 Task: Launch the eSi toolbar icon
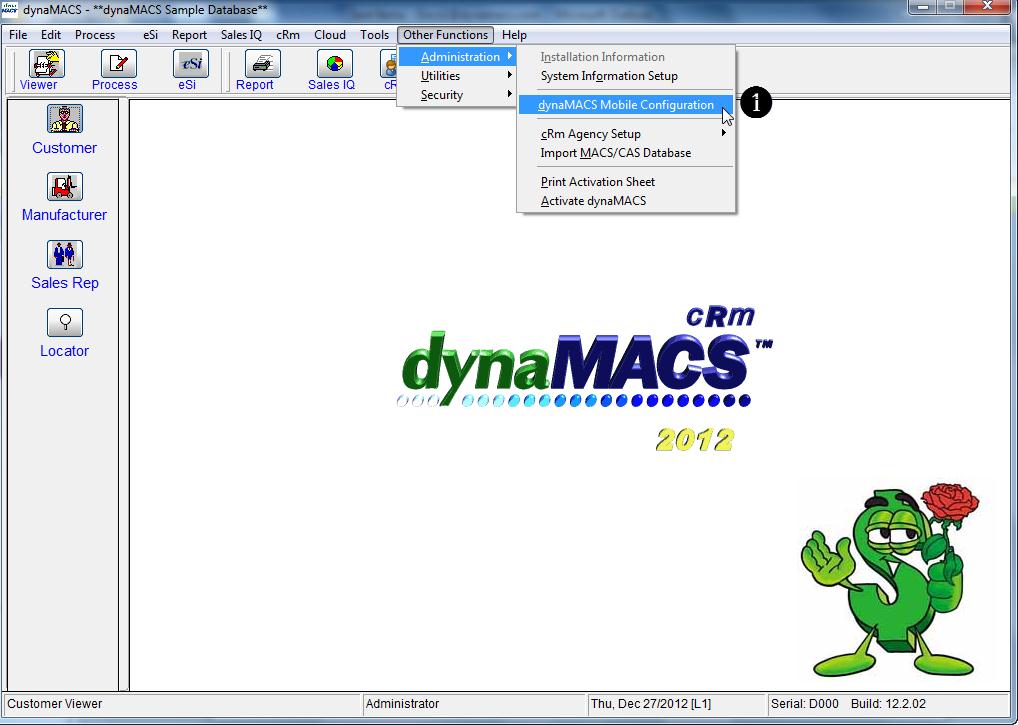pos(190,64)
